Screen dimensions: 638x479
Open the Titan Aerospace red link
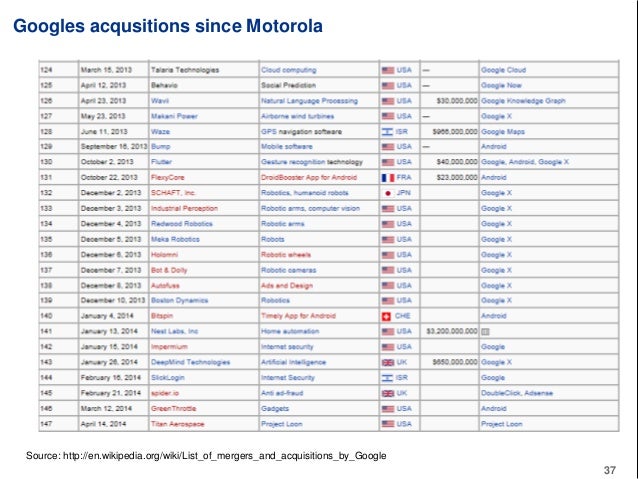tap(177, 424)
